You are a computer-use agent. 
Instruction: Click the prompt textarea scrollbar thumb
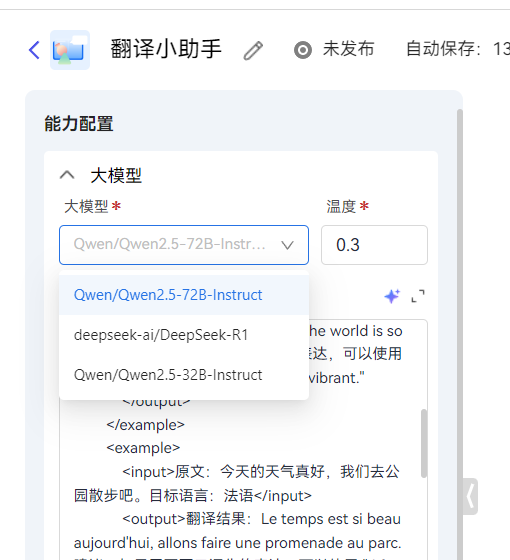424,444
